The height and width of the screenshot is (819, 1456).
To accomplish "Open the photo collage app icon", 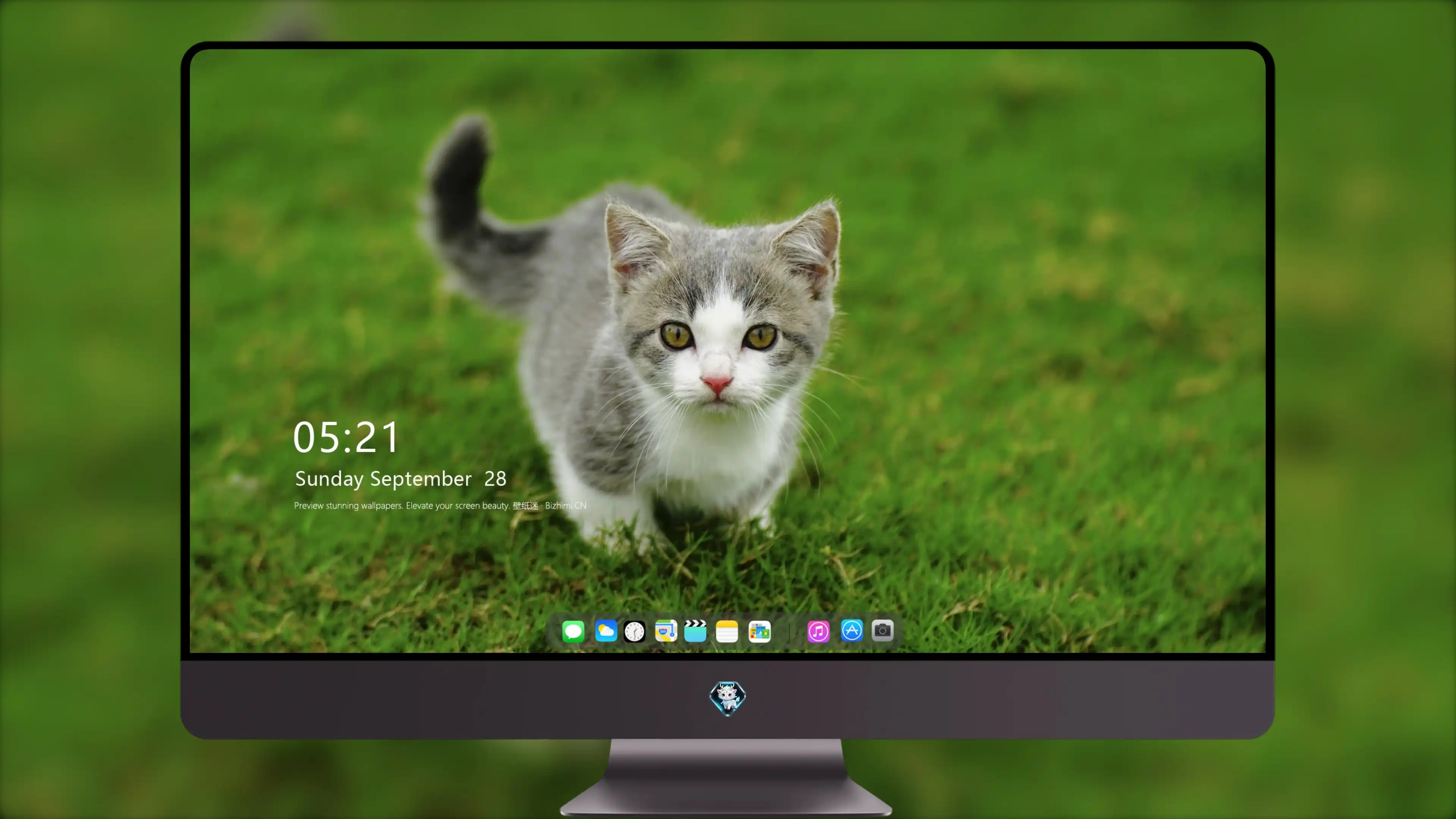I will pyautogui.click(x=759, y=631).
